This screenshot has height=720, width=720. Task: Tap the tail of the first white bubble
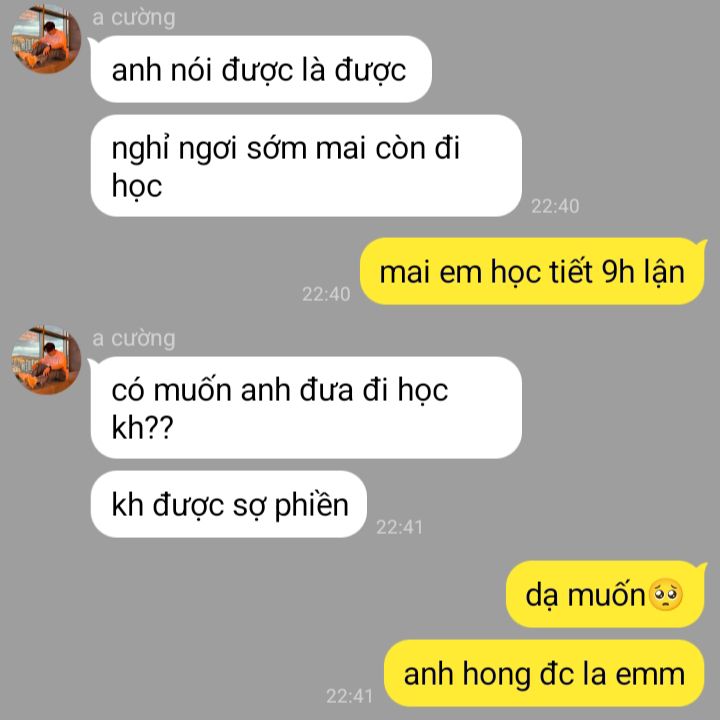coord(91,42)
